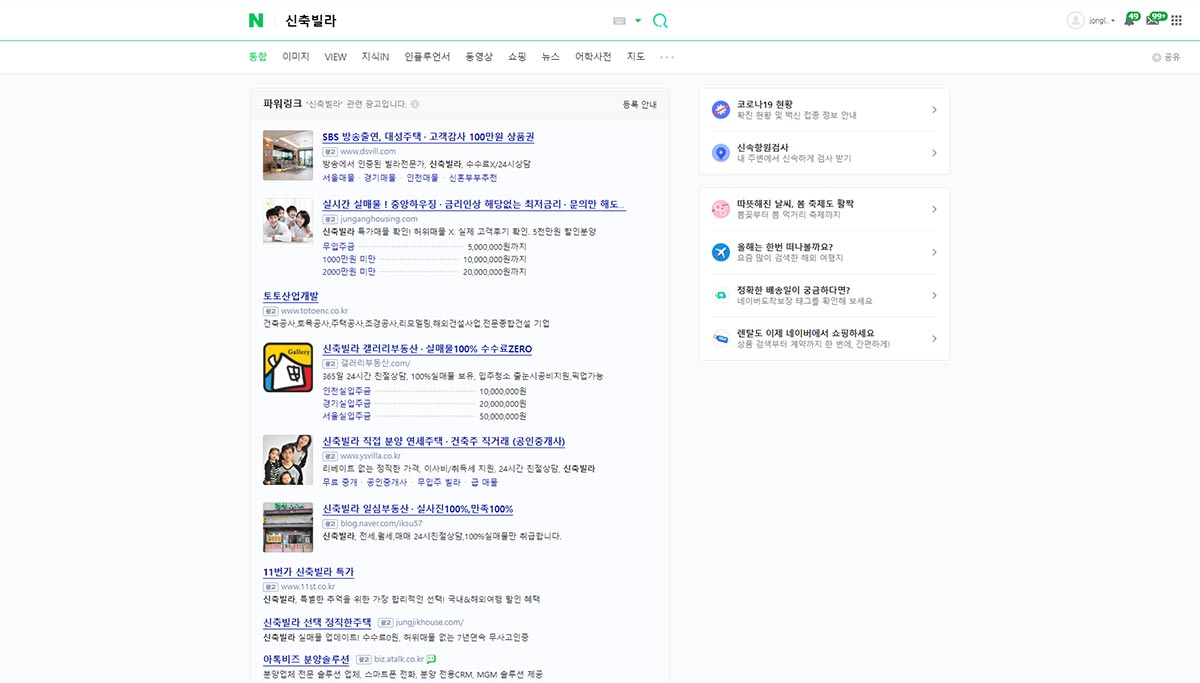The image size is (1200, 683).
Task: Switch to the 뉴스 tab
Action: click(x=551, y=57)
